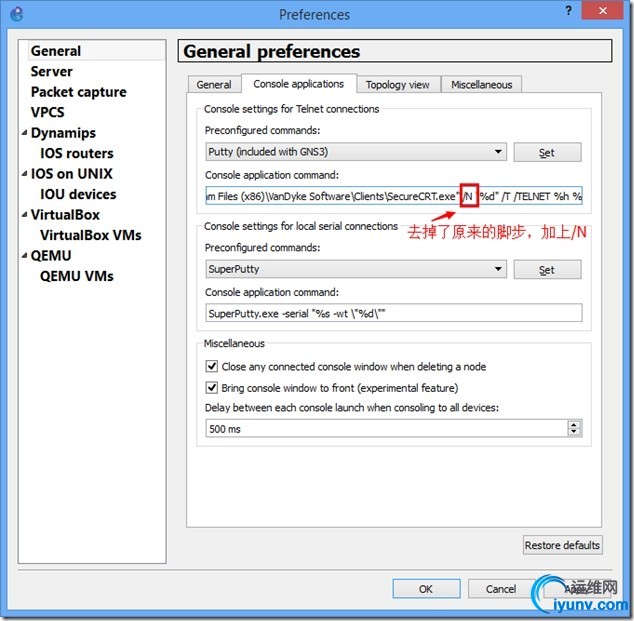Click the Telnet console application command field

tap(394, 196)
